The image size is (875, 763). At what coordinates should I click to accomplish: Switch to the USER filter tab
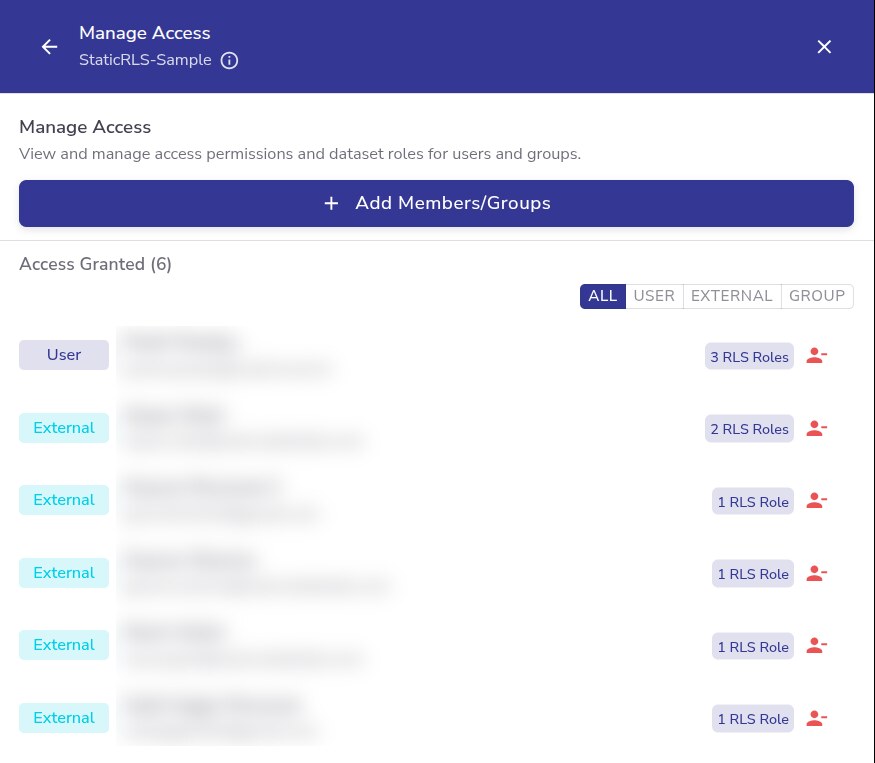[654, 296]
